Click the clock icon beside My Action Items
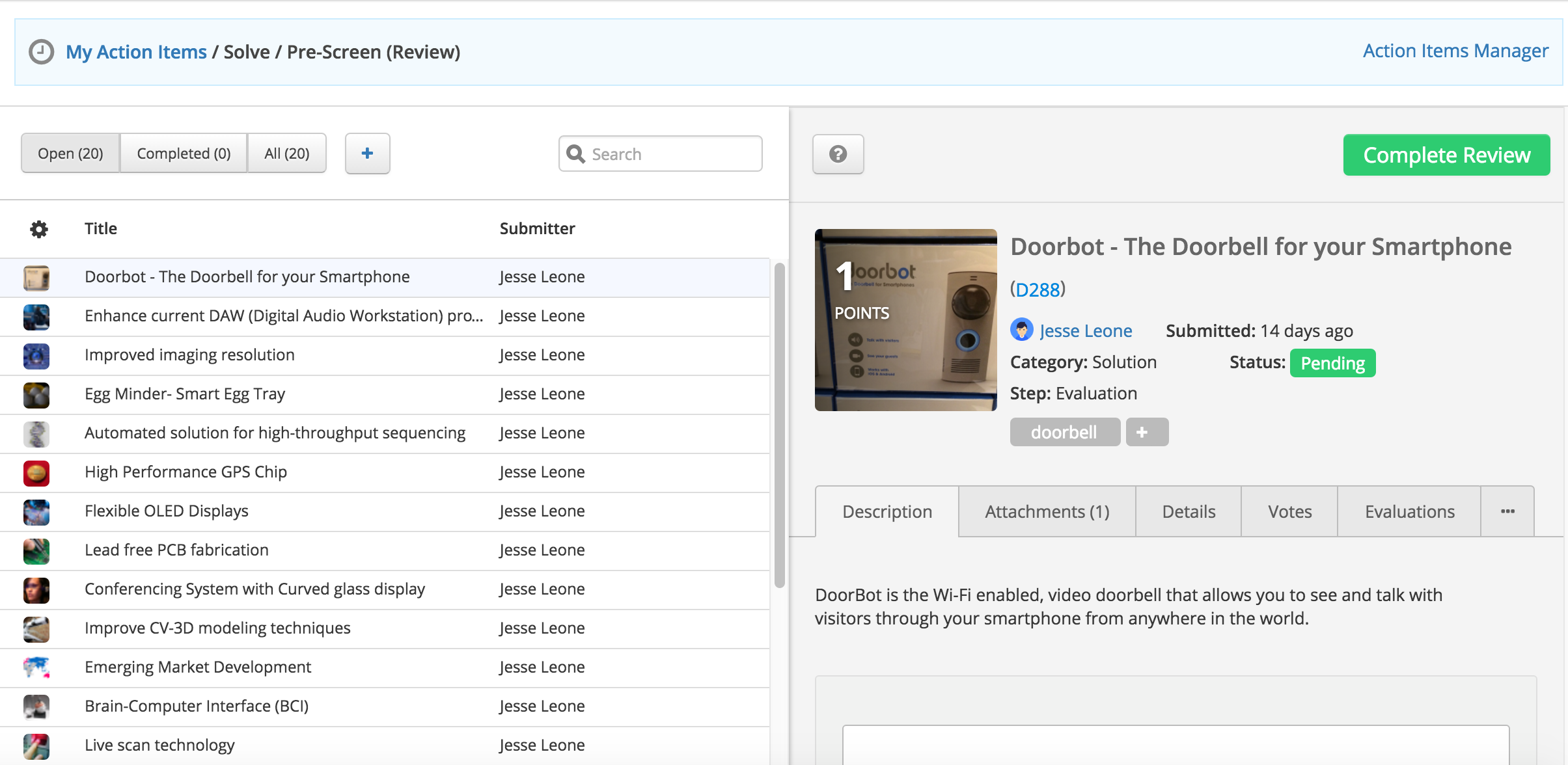Viewport: 1568px width, 765px height. pyautogui.click(x=42, y=52)
